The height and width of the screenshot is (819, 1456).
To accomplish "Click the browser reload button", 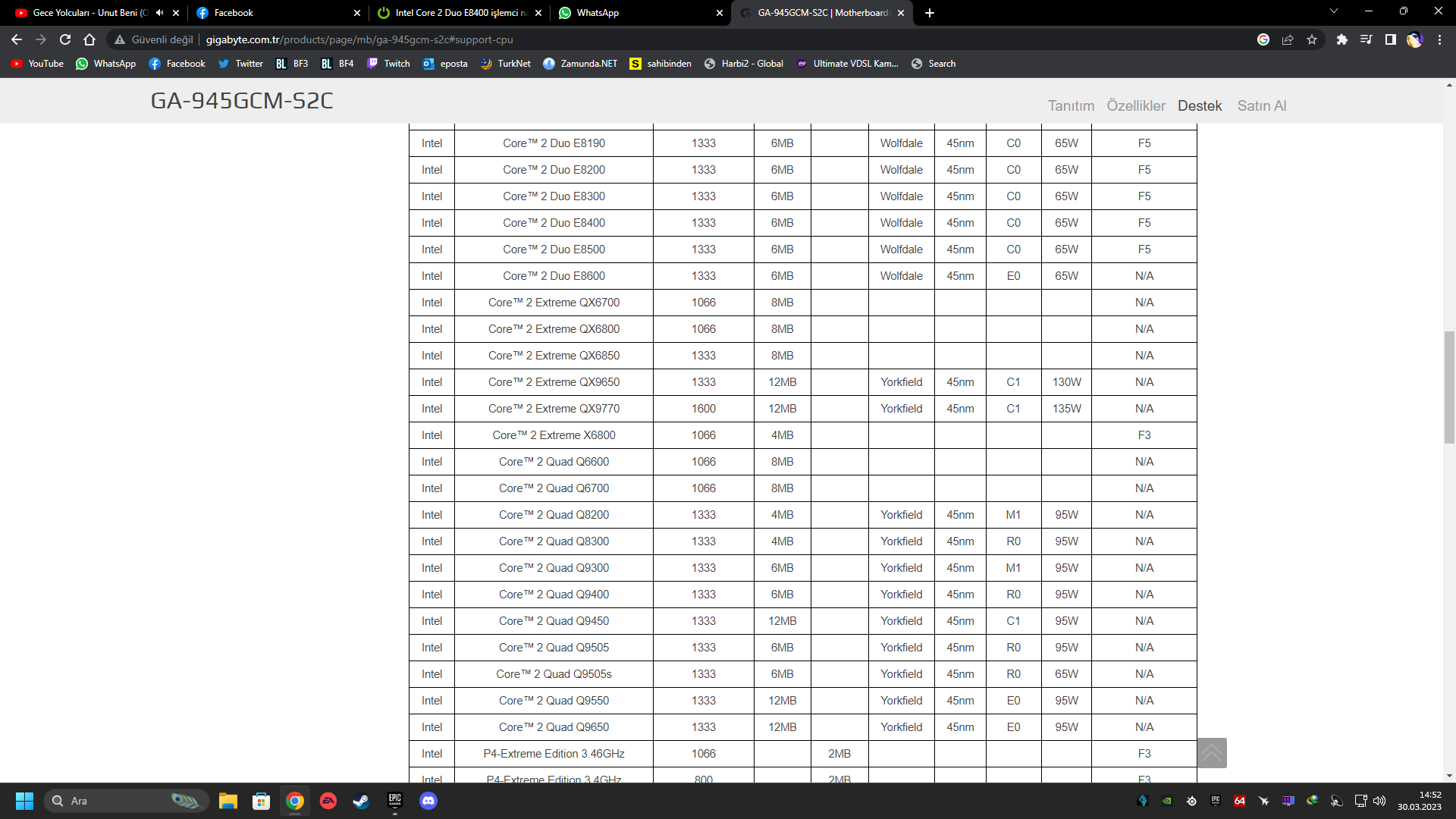I will point(65,39).
